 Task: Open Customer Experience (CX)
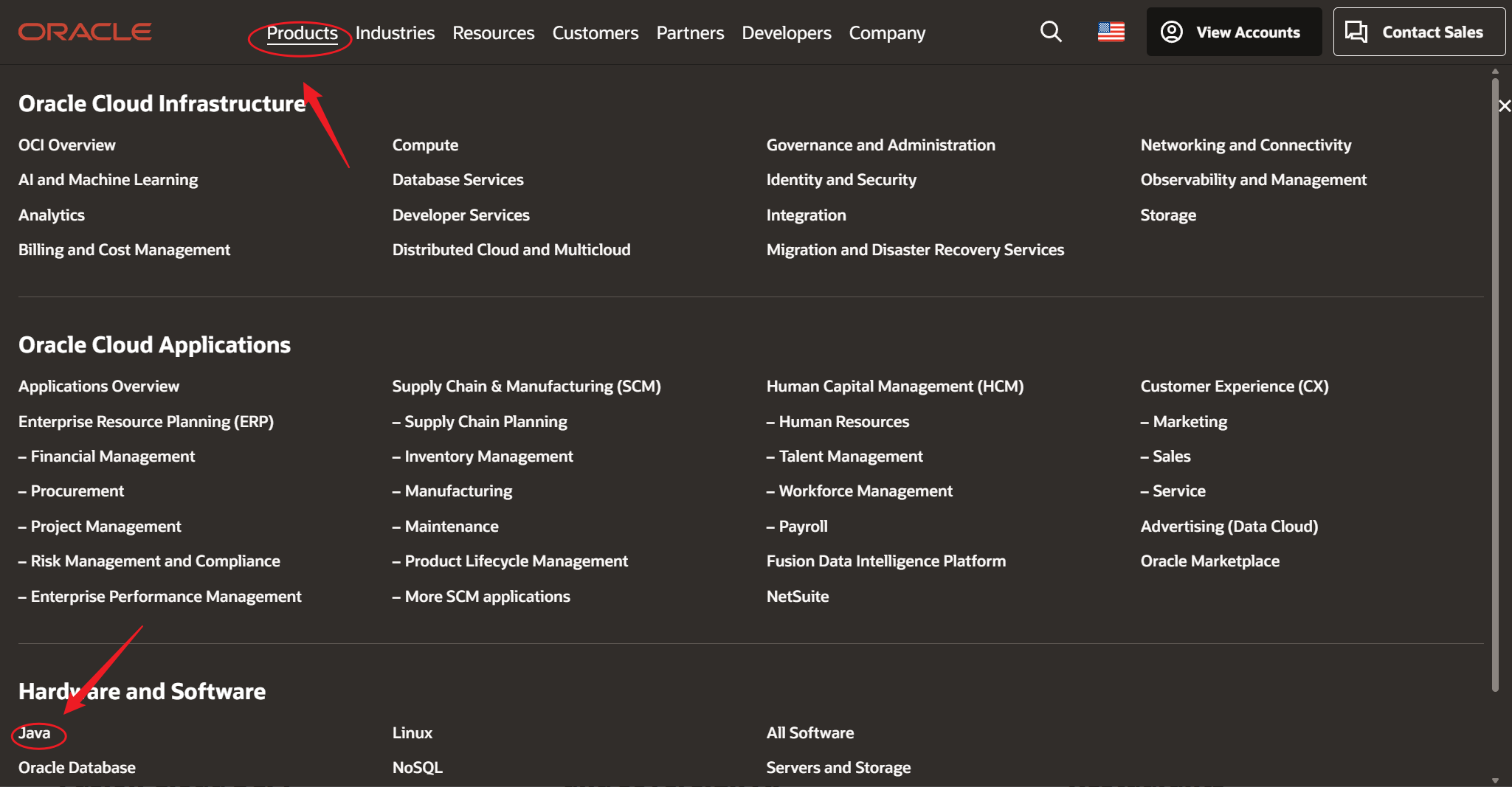click(x=1235, y=386)
